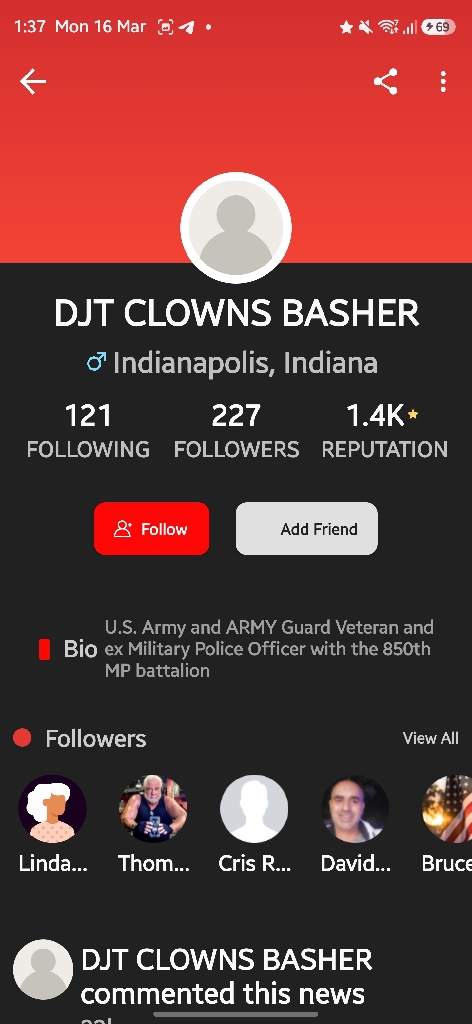472x1024 pixels.
Task: Open follower Thom's avatar
Action: (153, 809)
